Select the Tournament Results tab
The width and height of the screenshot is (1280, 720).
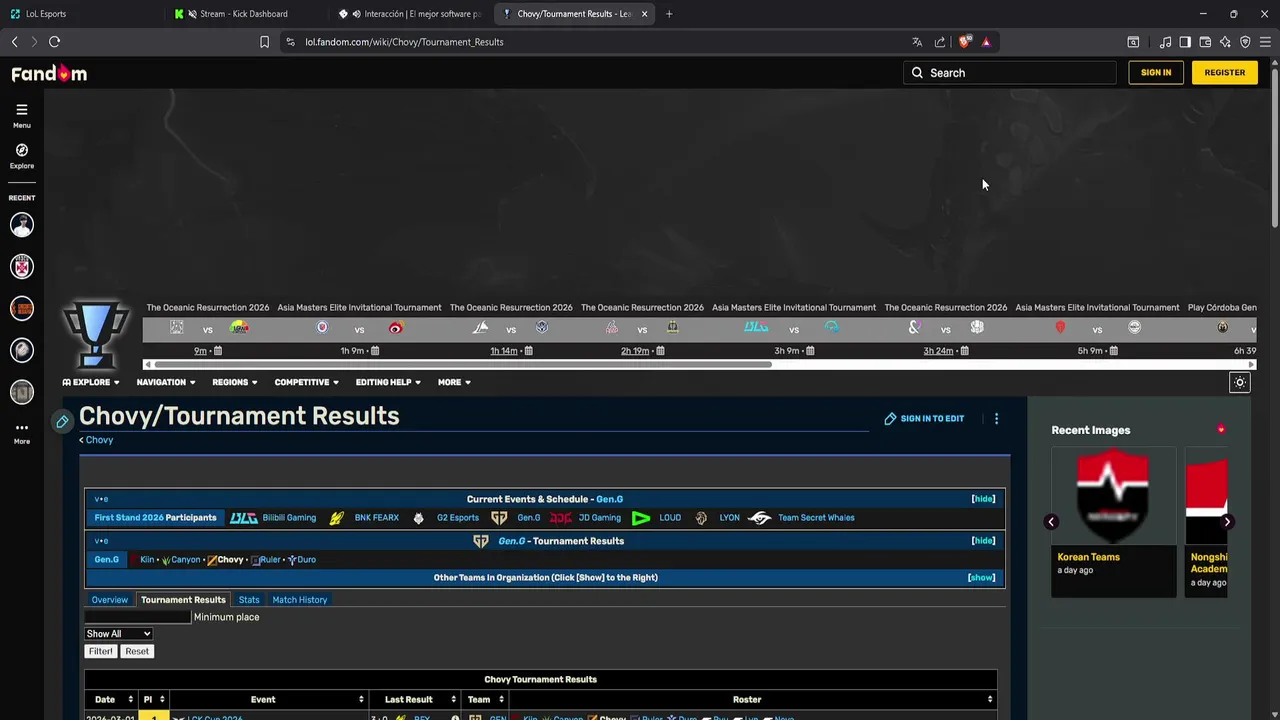tap(183, 600)
